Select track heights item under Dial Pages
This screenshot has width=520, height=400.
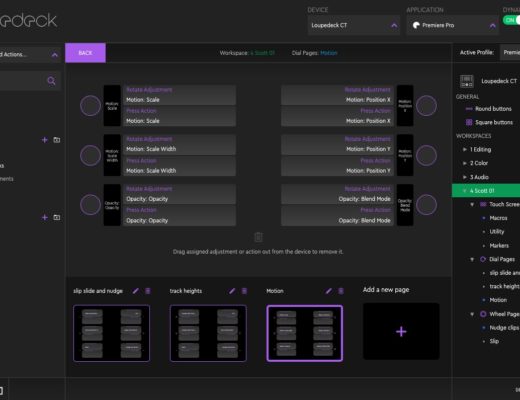504,286
